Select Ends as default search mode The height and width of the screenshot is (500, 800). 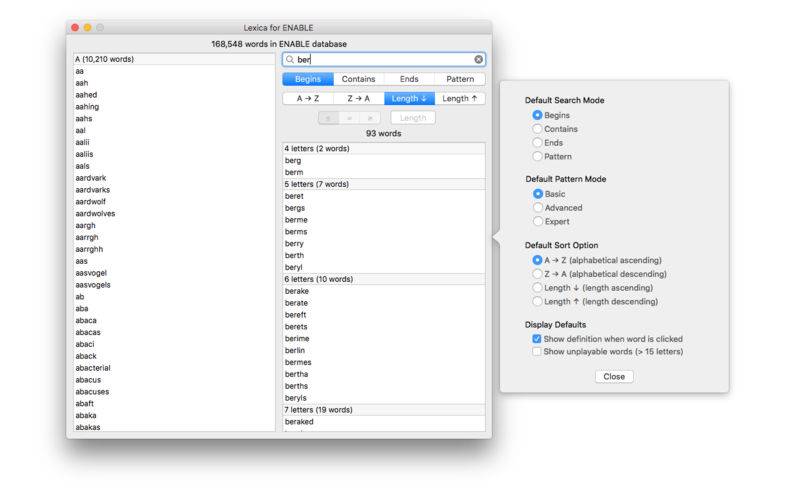(x=537, y=143)
